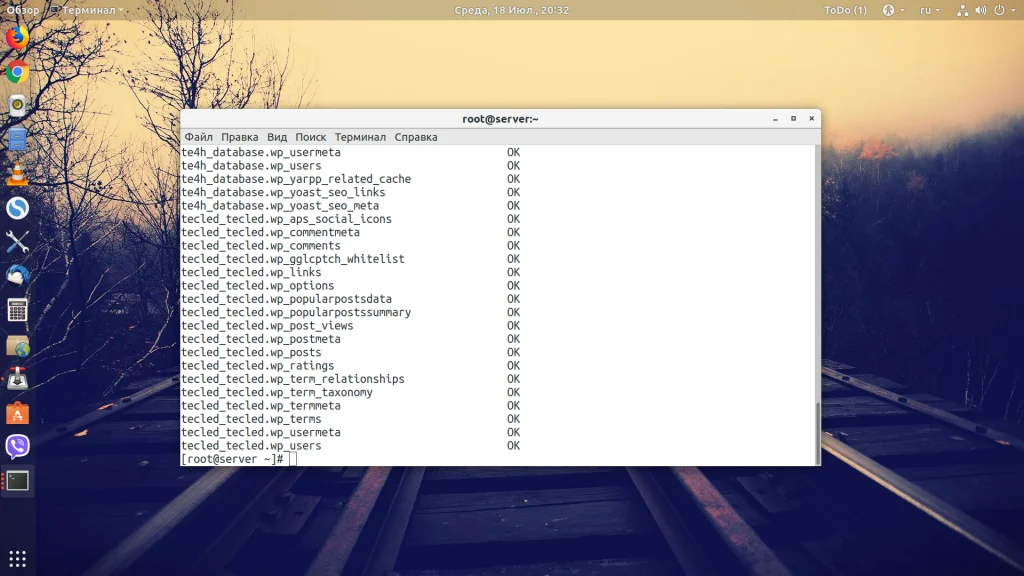Open the ToDo (1) indicator
1024x576 pixels.
(845, 10)
